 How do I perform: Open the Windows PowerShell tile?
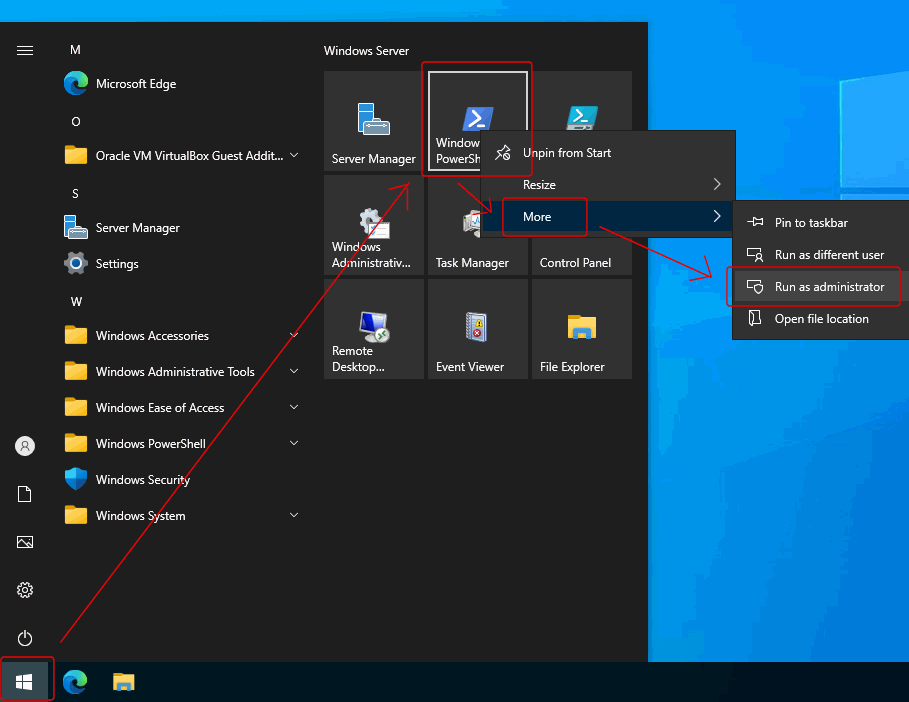454,121
